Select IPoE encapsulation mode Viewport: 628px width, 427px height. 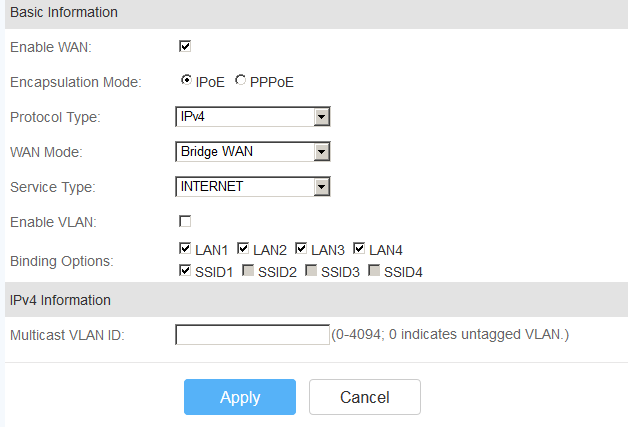(x=186, y=80)
